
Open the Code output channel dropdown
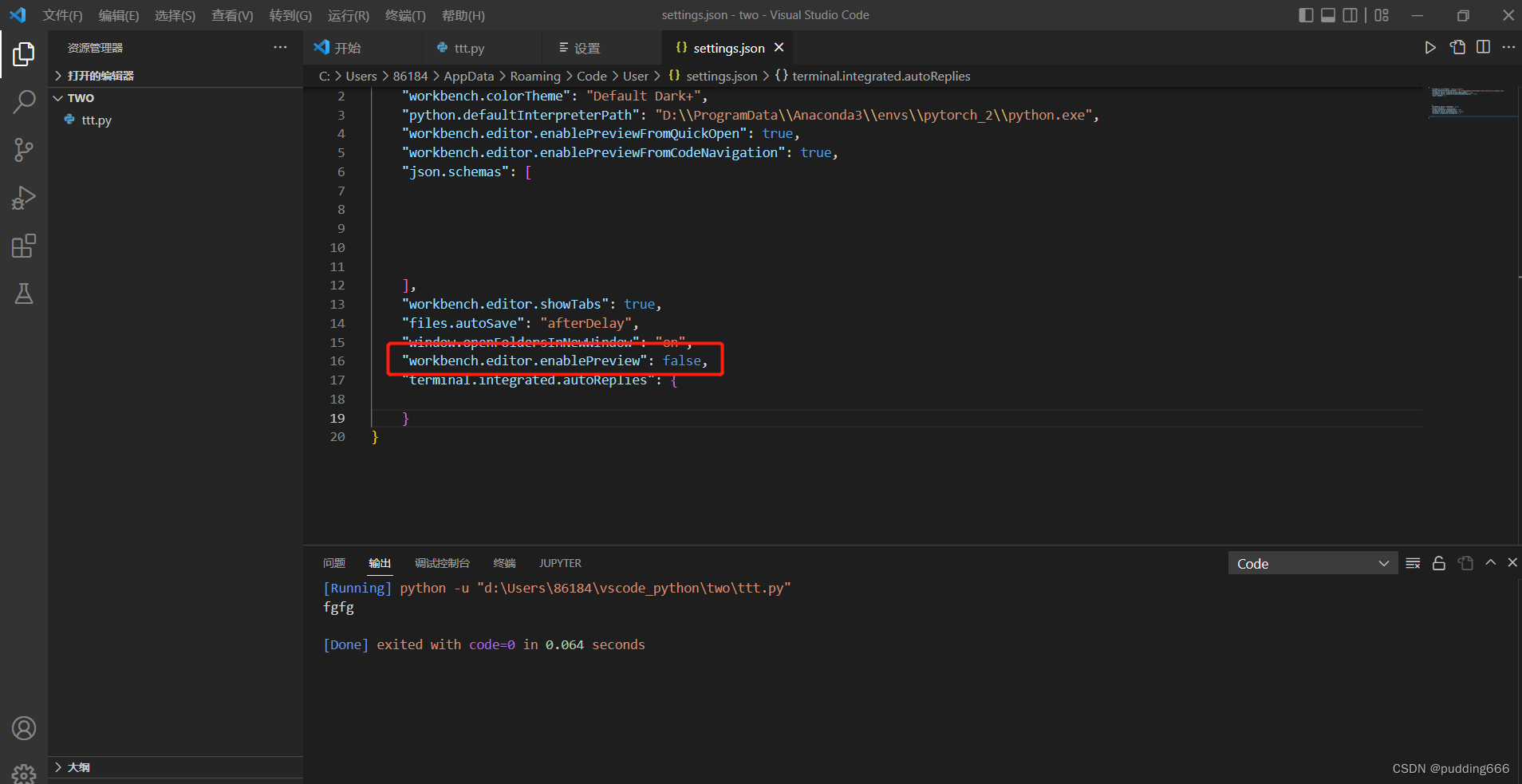1312,563
